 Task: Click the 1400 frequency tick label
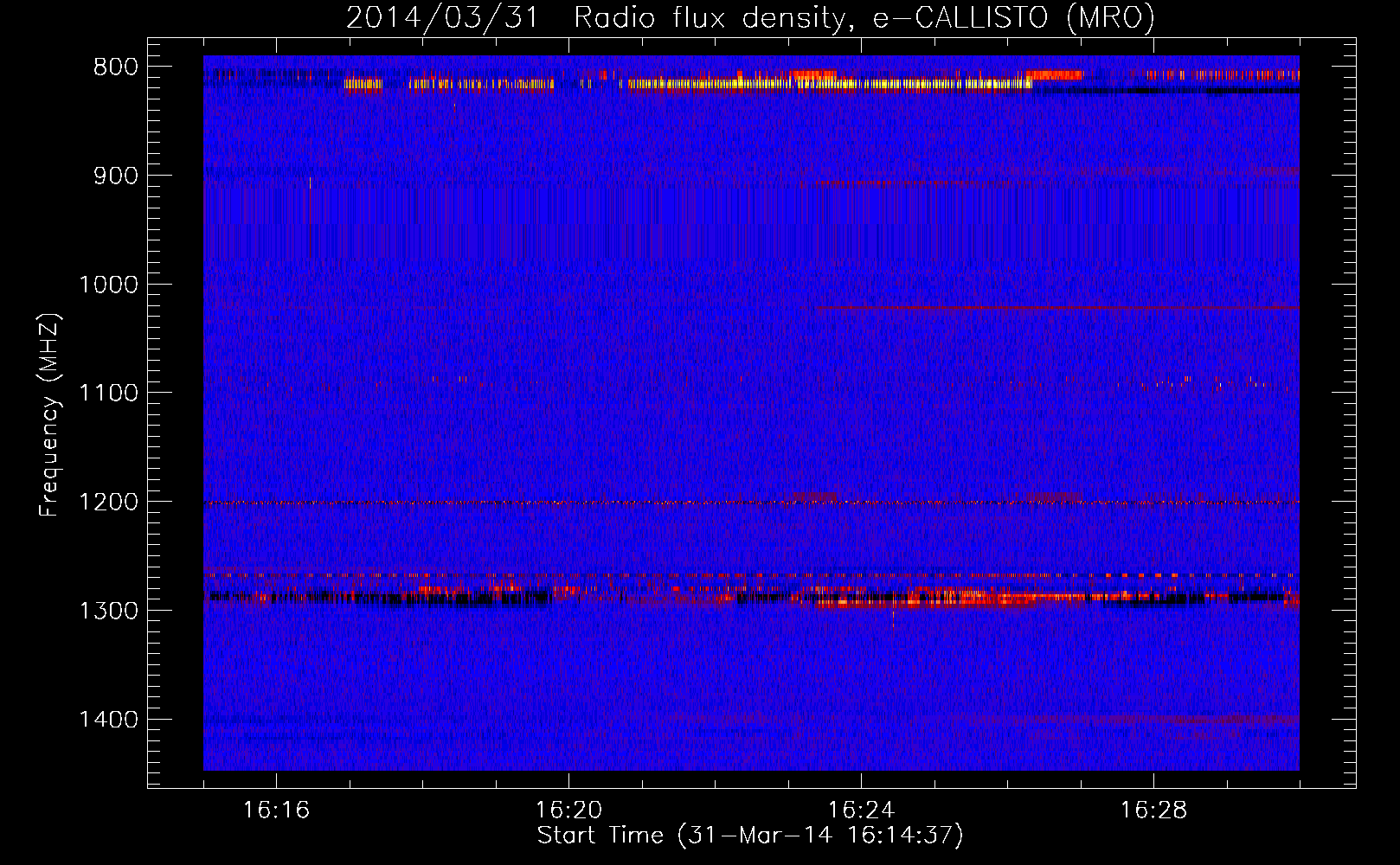pyautogui.click(x=109, y=720)
